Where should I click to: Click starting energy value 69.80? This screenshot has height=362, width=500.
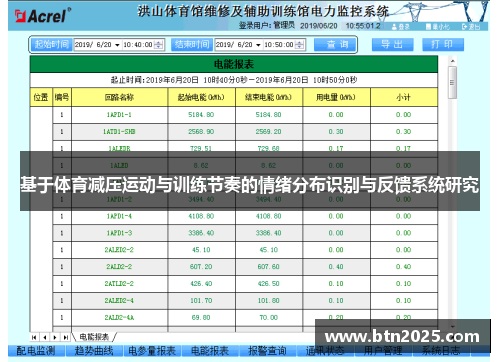click(x=201, y=318)
